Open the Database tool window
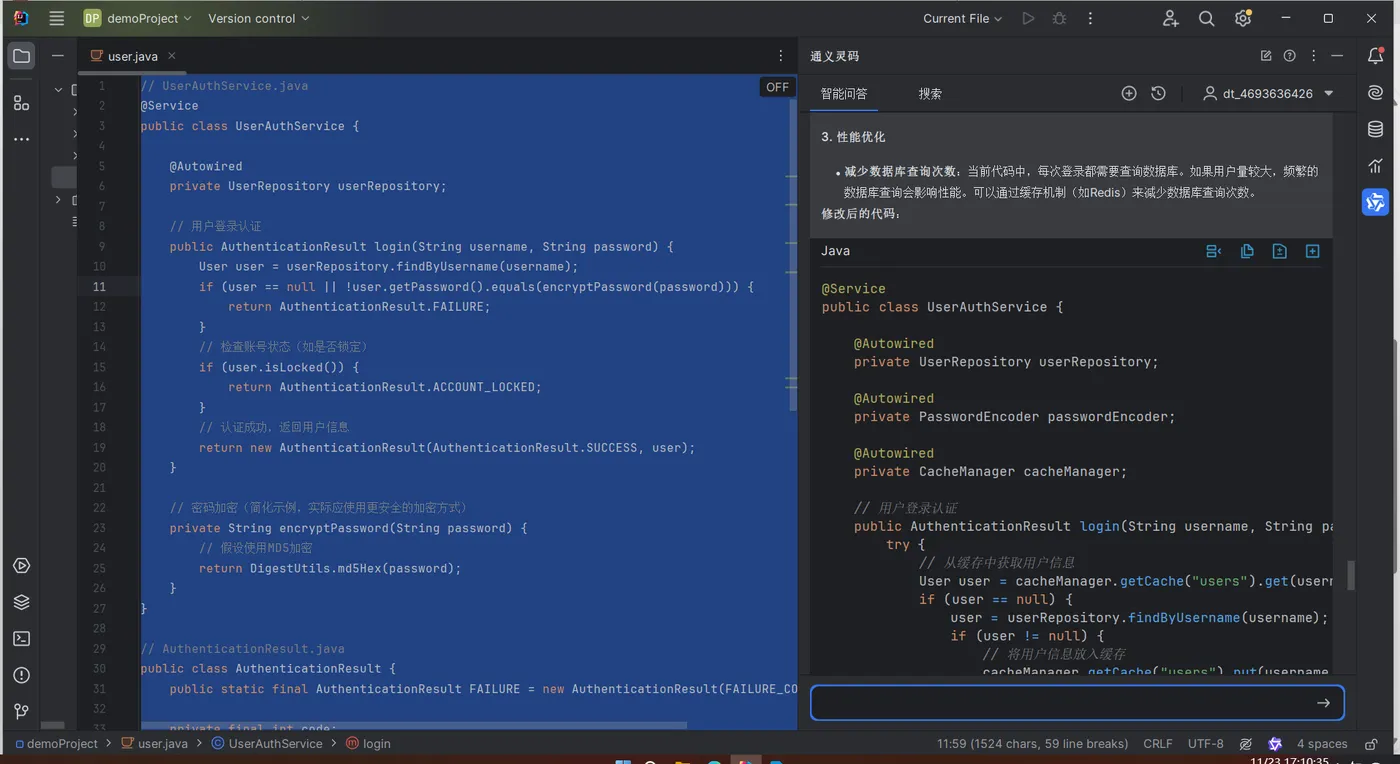The width and height of the screenshot is (1400, 764). tap(1376, 129)
